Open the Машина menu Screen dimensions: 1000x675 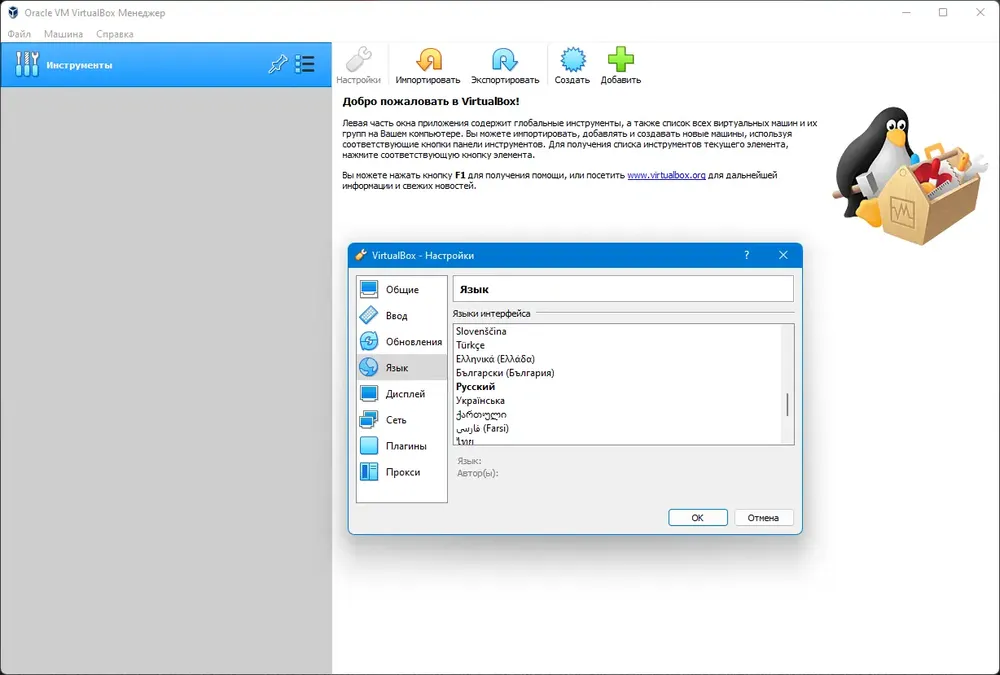pos(63,34)
